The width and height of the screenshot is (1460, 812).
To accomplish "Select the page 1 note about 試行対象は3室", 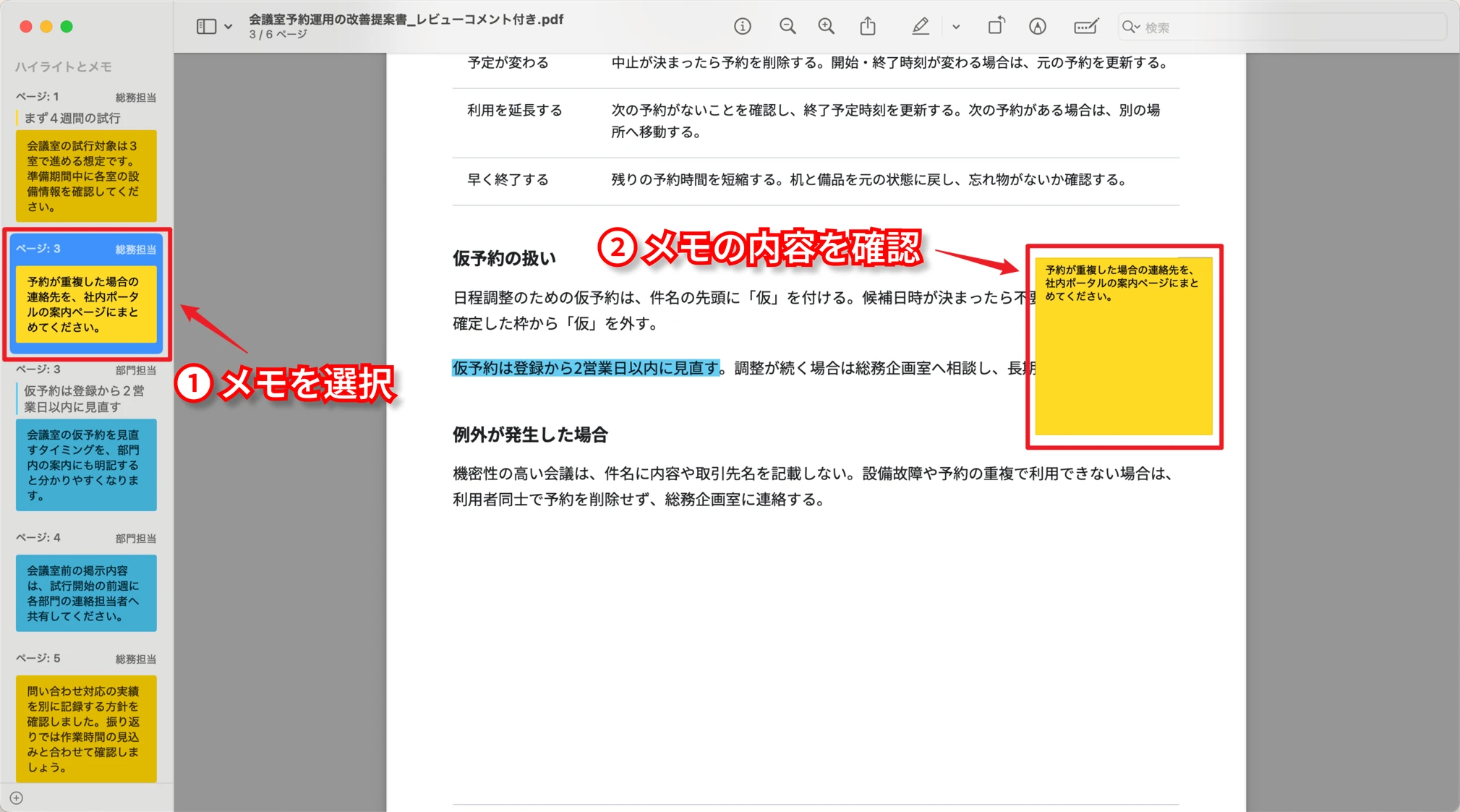I will coord(86,176).
